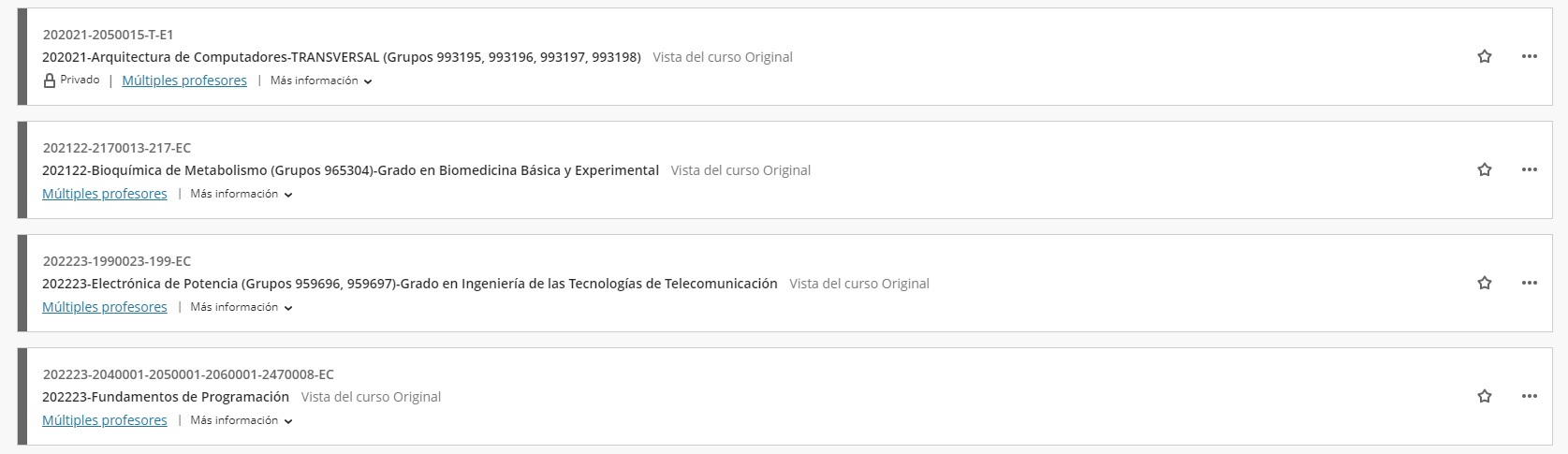Open course 202223-Fundamentos de Programación
1568x454 pixels.
click(166, 397)
